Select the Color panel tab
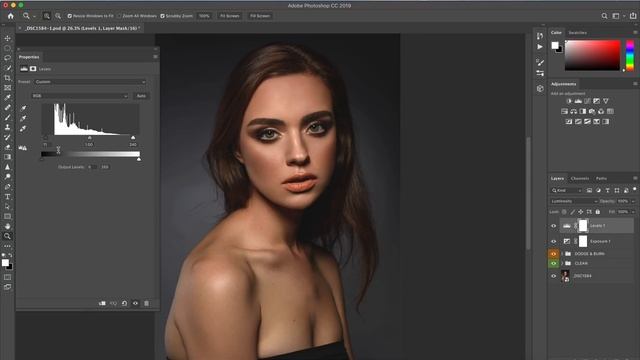640x360 pixels. coord(556,33)
